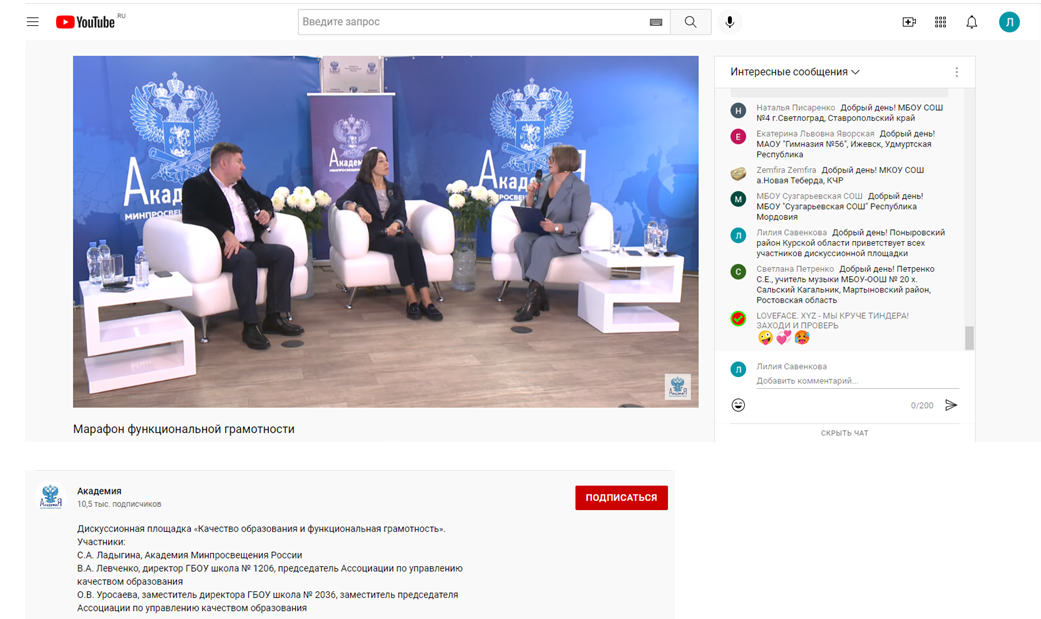The width and height of the screenshot is (1041, 619).
Task: Click description line about С.А. Ладыгина
Action: click(x=189, y=555)
